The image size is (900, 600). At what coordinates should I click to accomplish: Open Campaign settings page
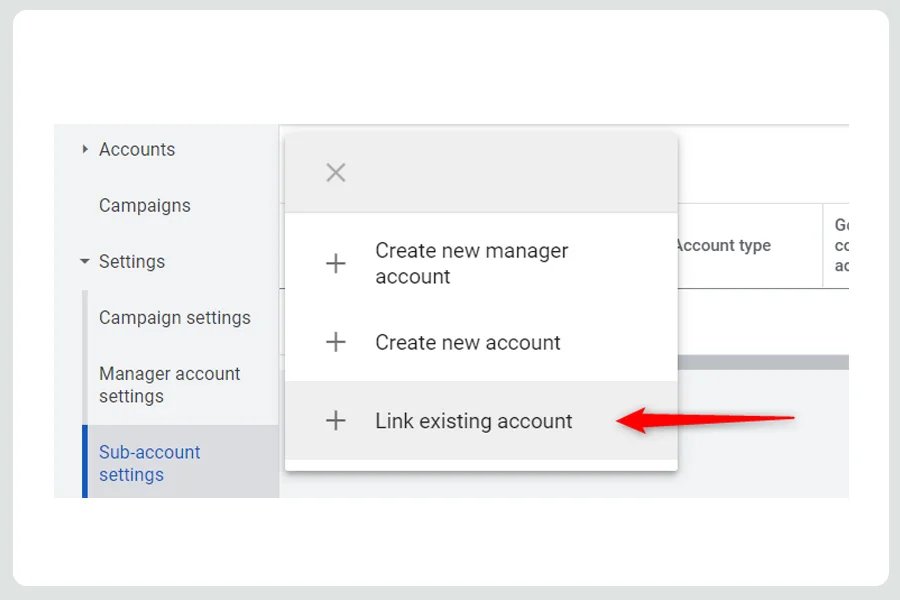point(174,318)
